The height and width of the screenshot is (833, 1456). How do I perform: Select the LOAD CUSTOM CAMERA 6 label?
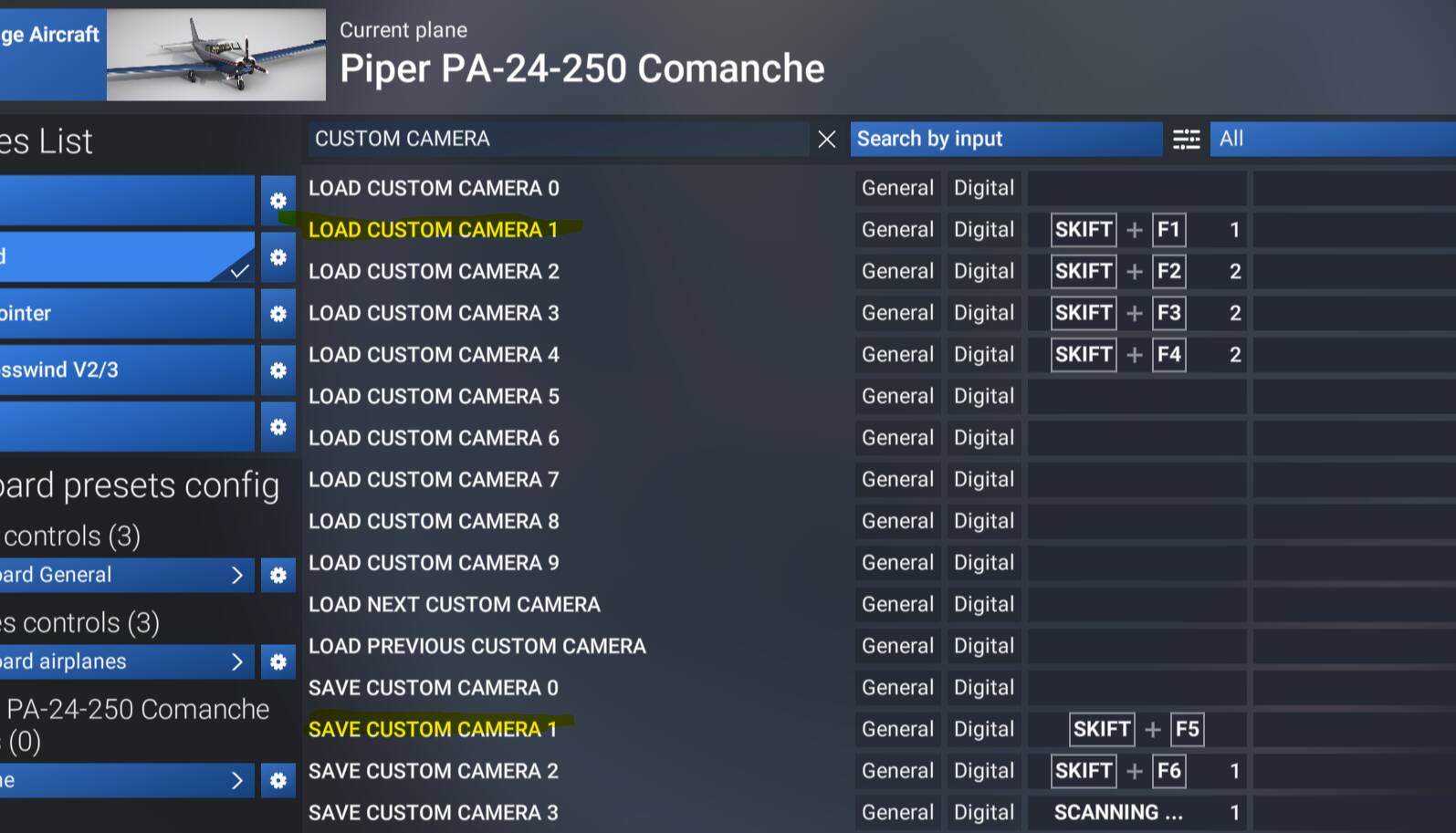point(434,438)
